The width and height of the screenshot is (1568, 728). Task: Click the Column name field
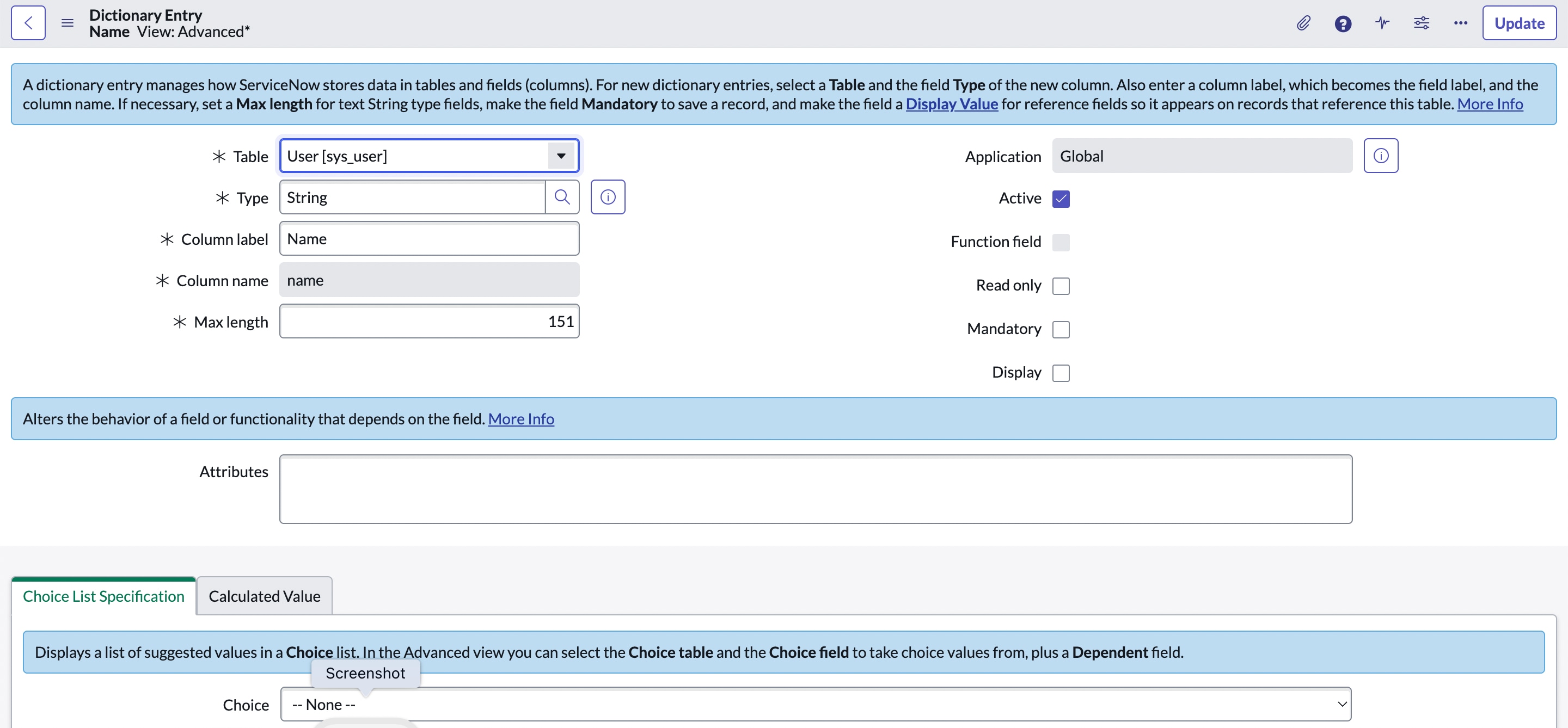pos(429,280)
